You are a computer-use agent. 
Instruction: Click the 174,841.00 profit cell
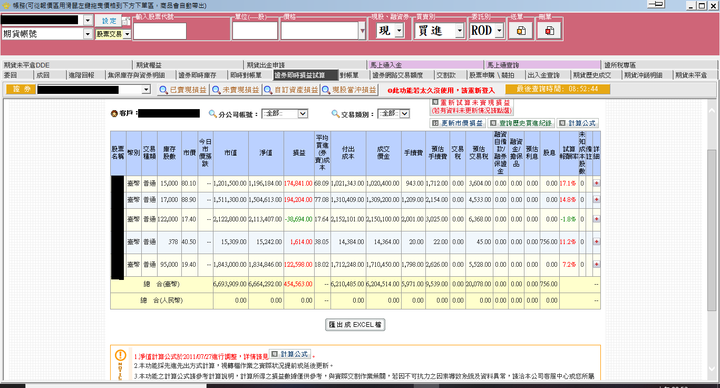[298, 183]
